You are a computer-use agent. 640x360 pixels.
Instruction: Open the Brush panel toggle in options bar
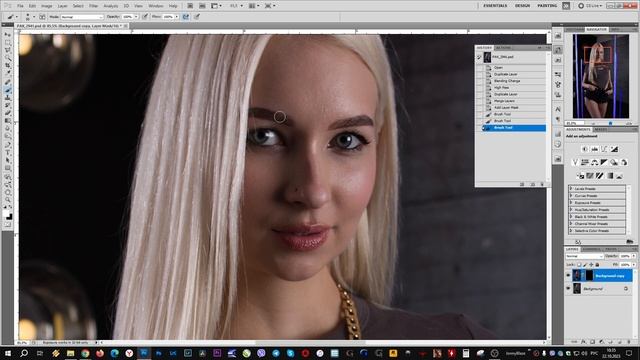42,17
